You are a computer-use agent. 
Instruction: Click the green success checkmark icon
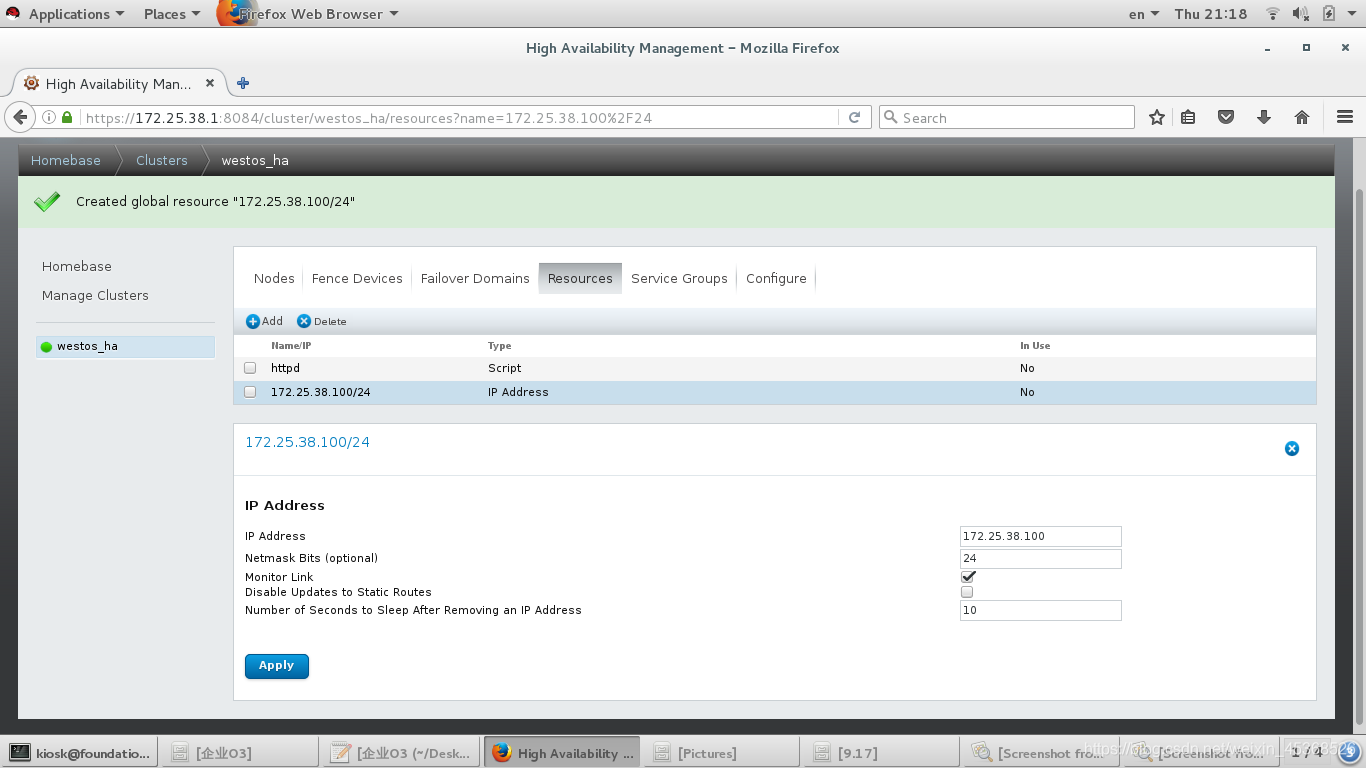click(x=47, y=201)
